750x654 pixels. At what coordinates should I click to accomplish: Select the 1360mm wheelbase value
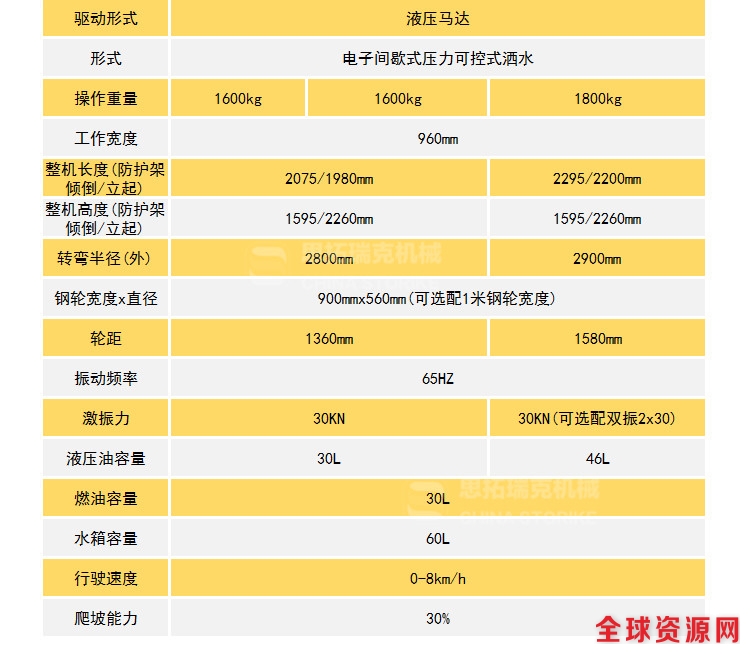329,339
